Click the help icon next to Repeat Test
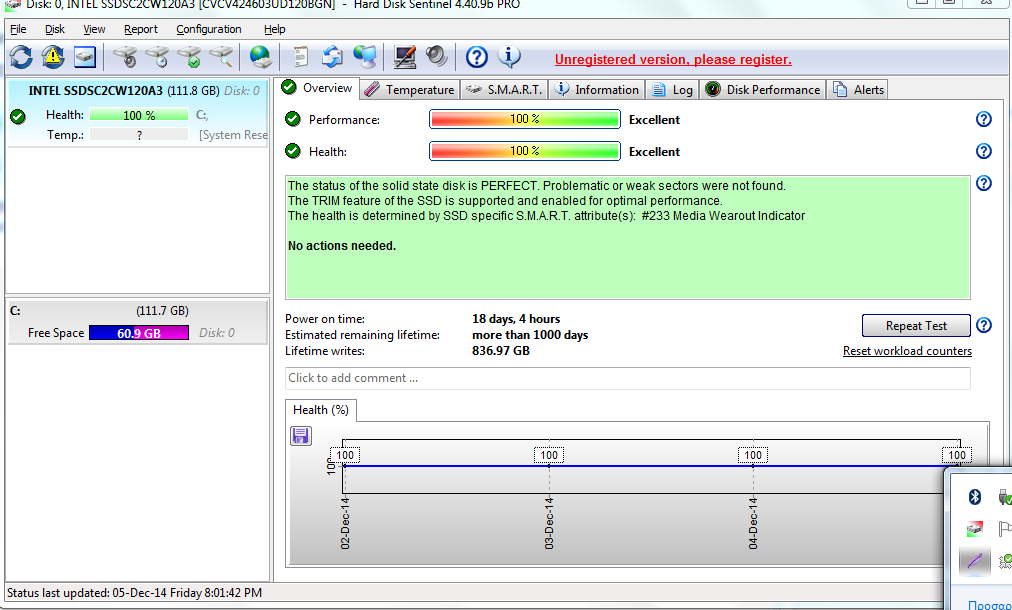Image resolution: width=1012 pixels, height=610 pixels. point(984,325)
